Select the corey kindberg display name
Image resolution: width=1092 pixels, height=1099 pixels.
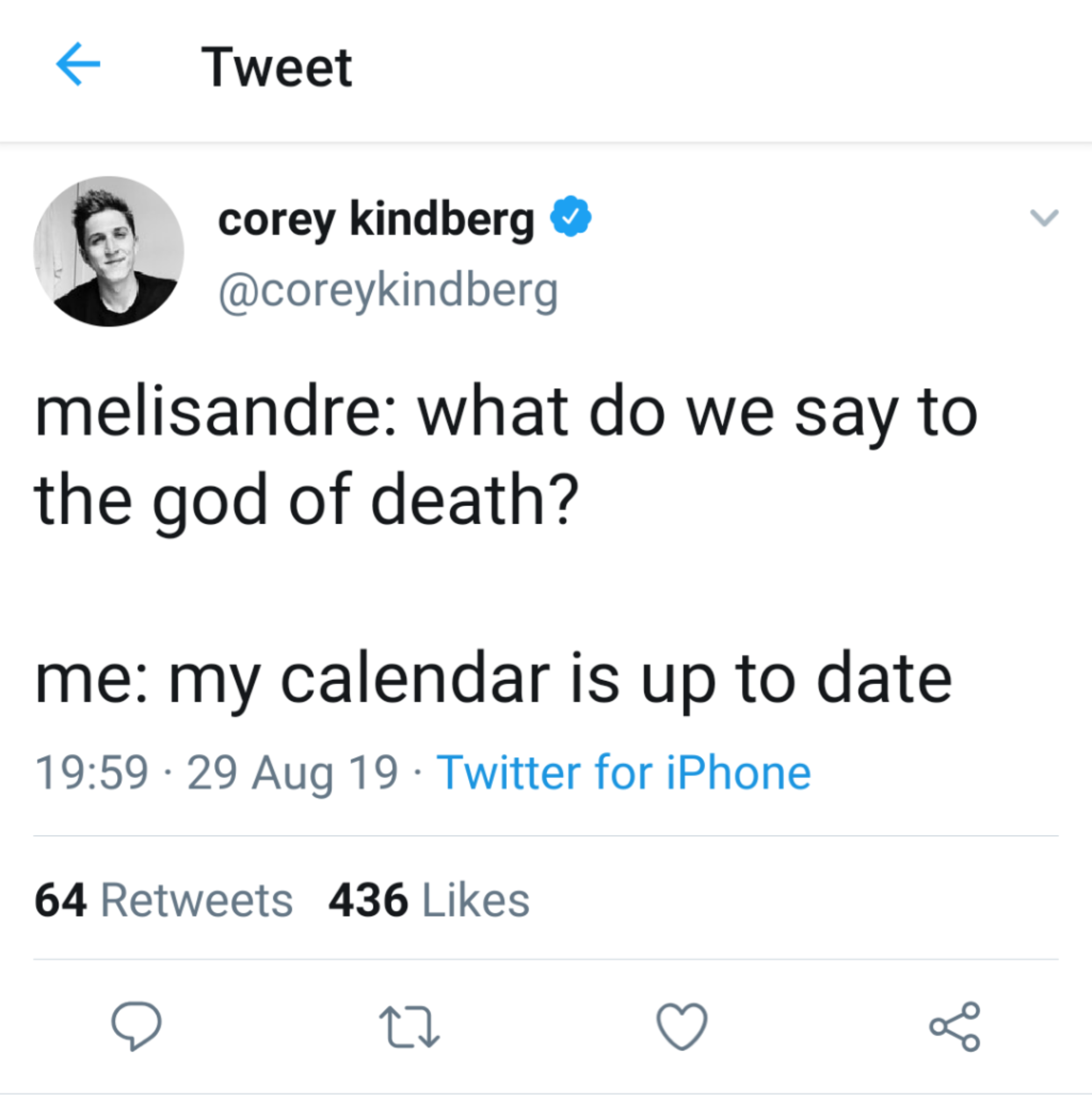pos(376,219)
